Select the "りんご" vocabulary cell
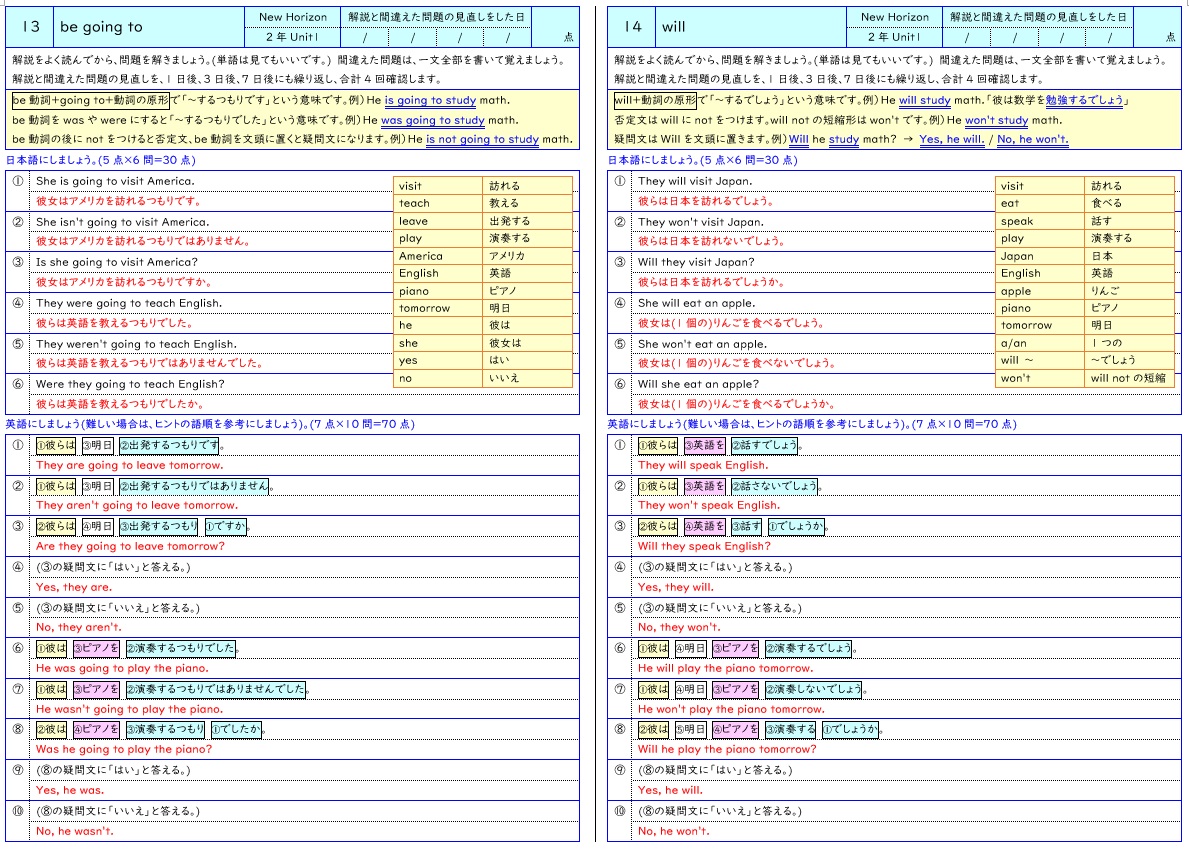This screenshot has height=853, width=1189. (1129, 291)
